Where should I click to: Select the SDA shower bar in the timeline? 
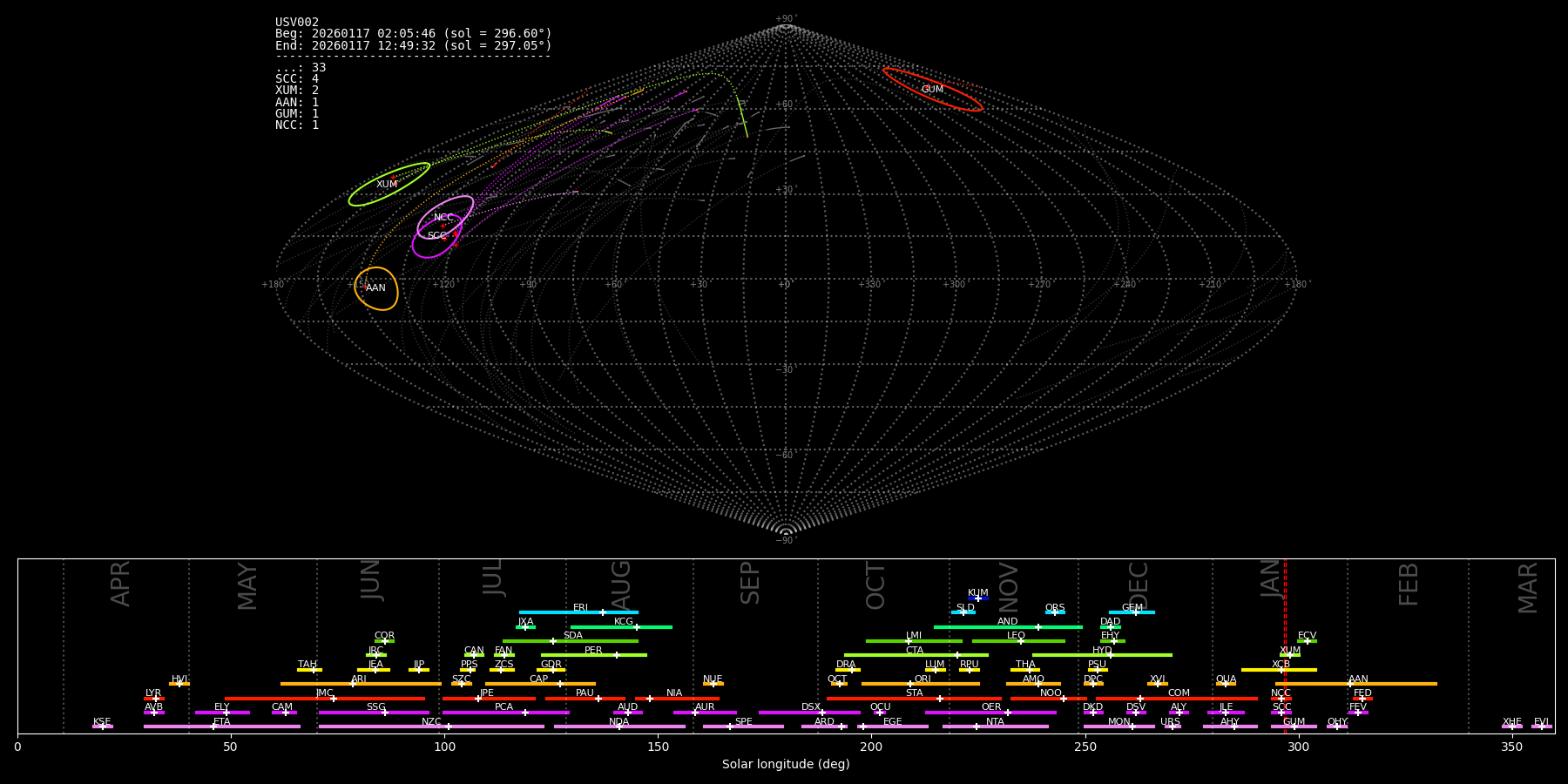coord(571,641)
